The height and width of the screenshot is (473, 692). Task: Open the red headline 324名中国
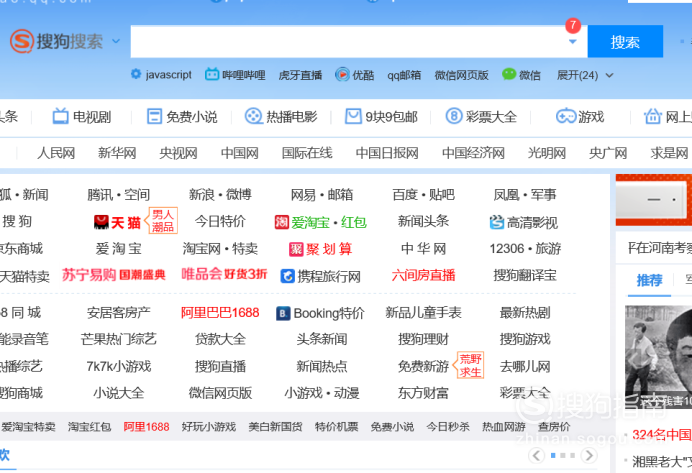point(662,435)
